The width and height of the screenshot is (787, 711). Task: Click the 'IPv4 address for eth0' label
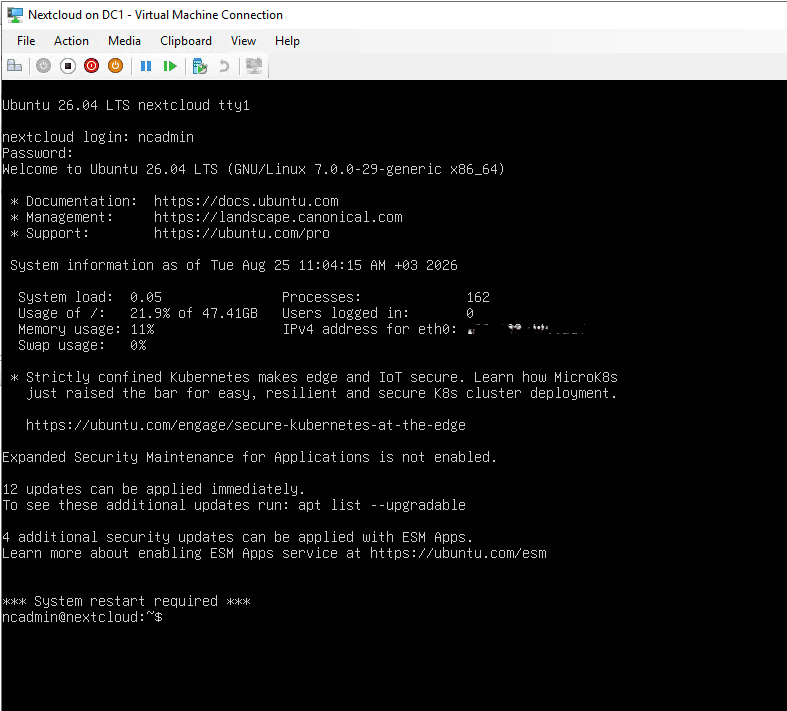pos(370,329)
